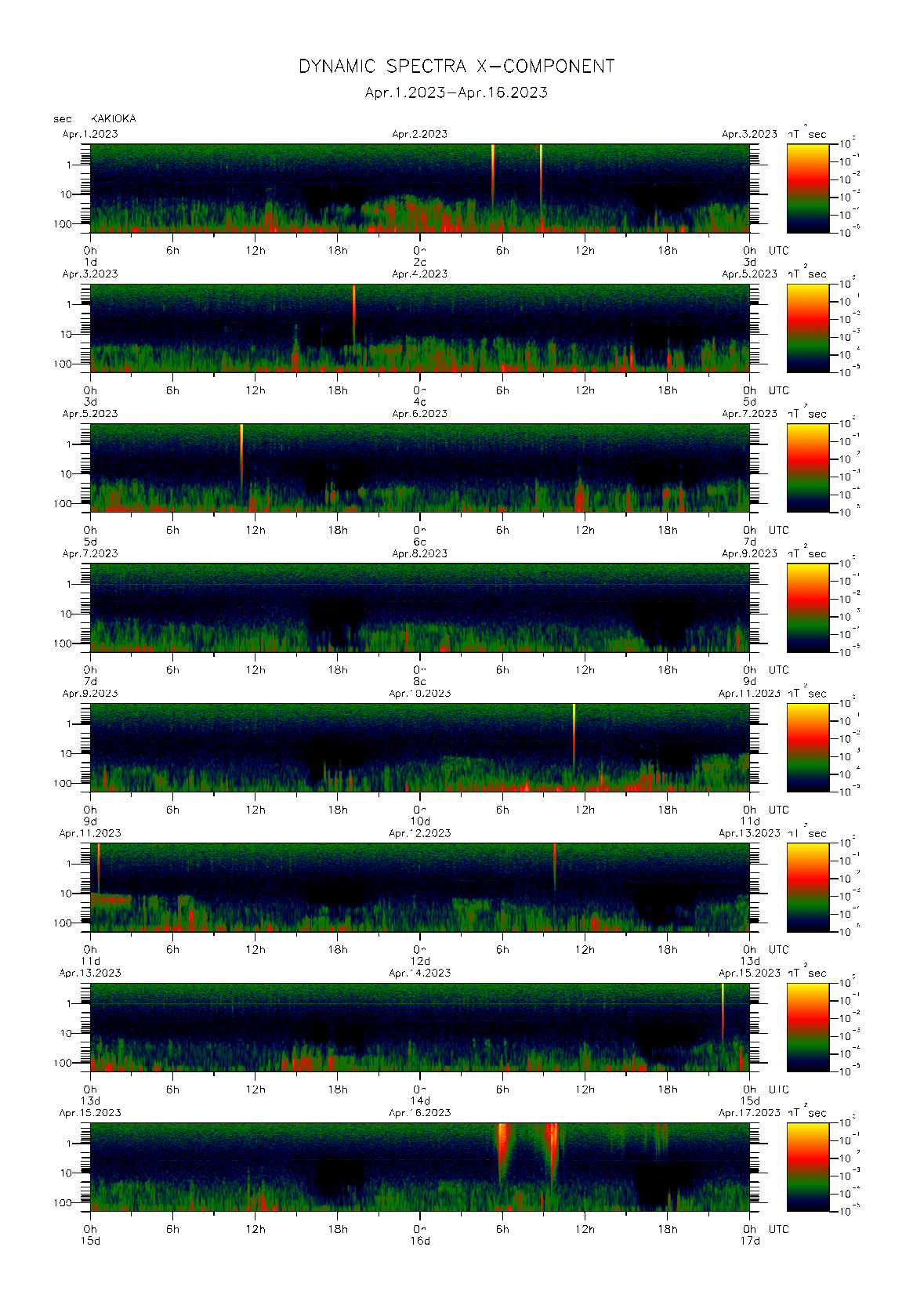Click the color scale bar beside Apr.3–Apr.5 panel

pyautogui.click(x=808, y=328)
